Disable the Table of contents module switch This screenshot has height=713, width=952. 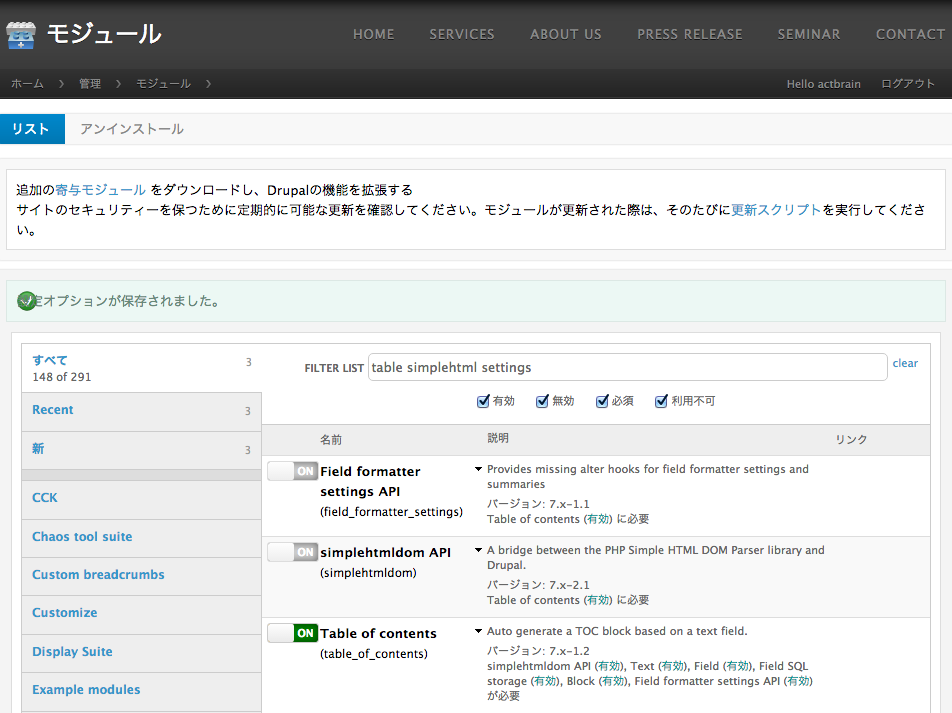pos(292,633)
